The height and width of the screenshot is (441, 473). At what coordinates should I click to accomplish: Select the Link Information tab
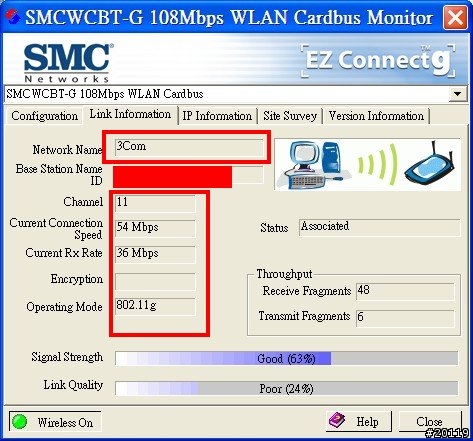(x=130, y=114)
